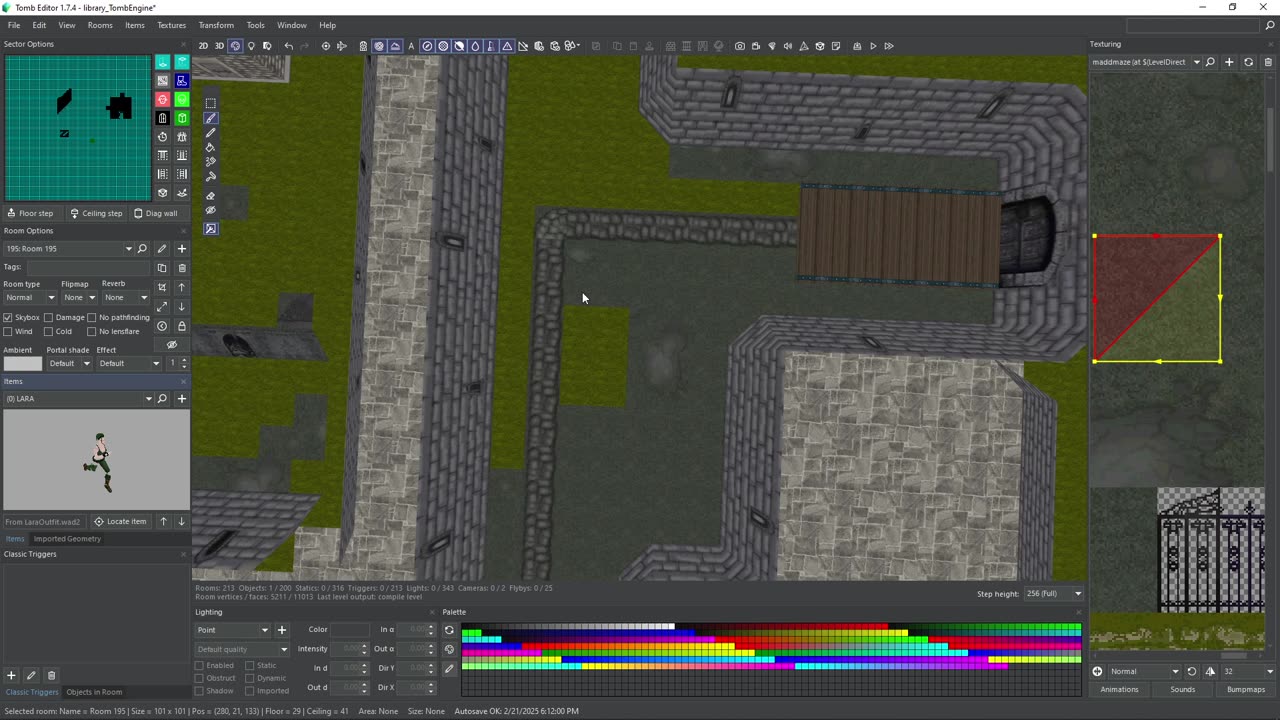Image resolution: width=1280 pixels, height=720 pixels.
Task: Click the undo arrow in toolbar
Action: coord(288,46)
